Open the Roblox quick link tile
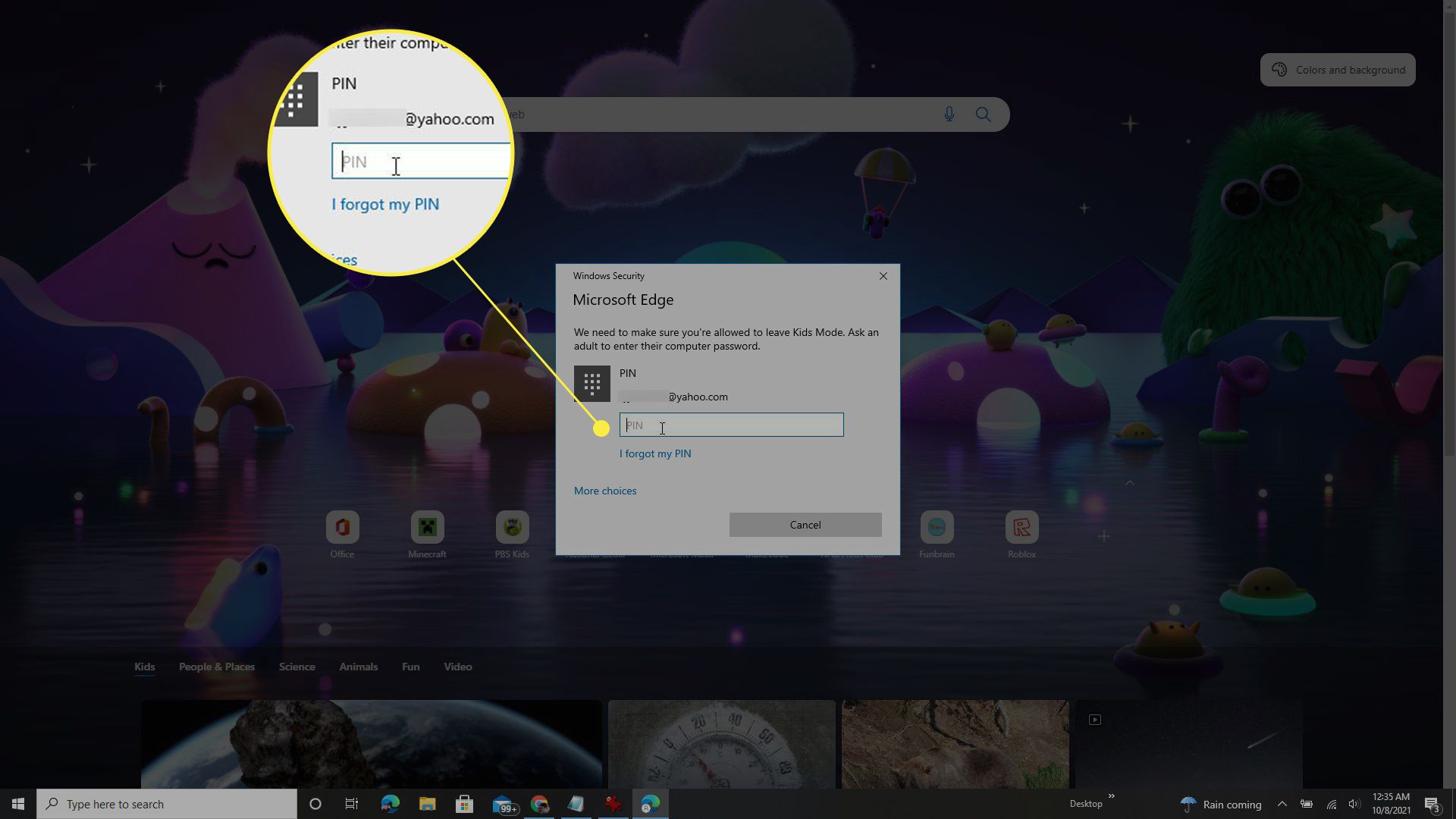1456x819 pixels. click(x=1021, y=534)
